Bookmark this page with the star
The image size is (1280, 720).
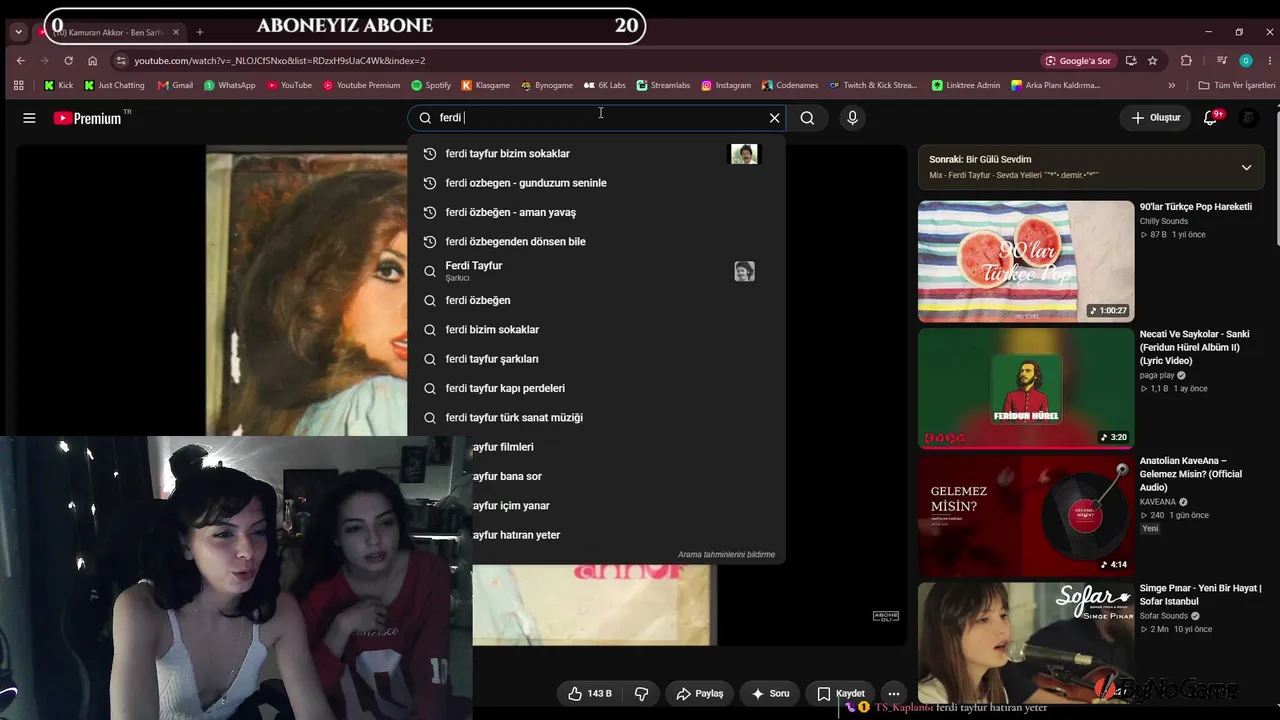1153,61
